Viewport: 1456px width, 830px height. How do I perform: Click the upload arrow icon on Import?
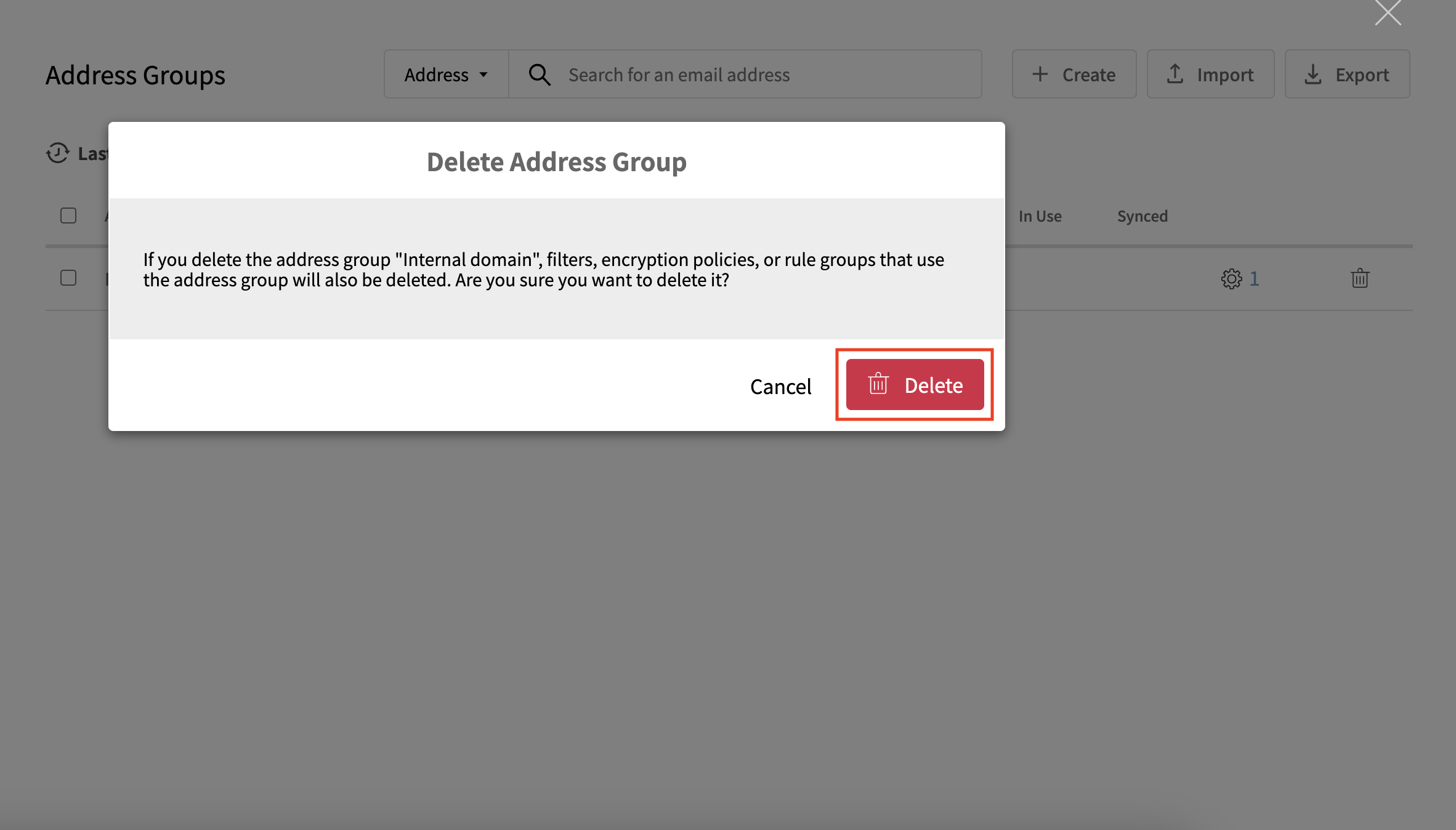1175,74
